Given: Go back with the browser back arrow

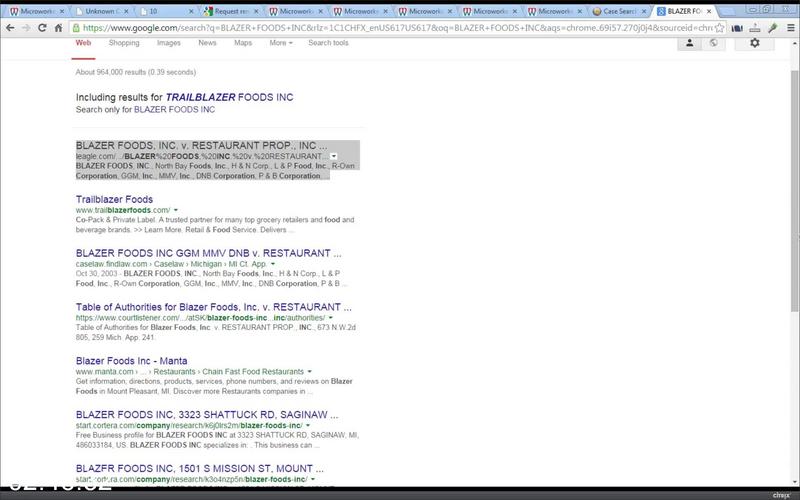Looking at the screenshot, I should click(10, 28).
